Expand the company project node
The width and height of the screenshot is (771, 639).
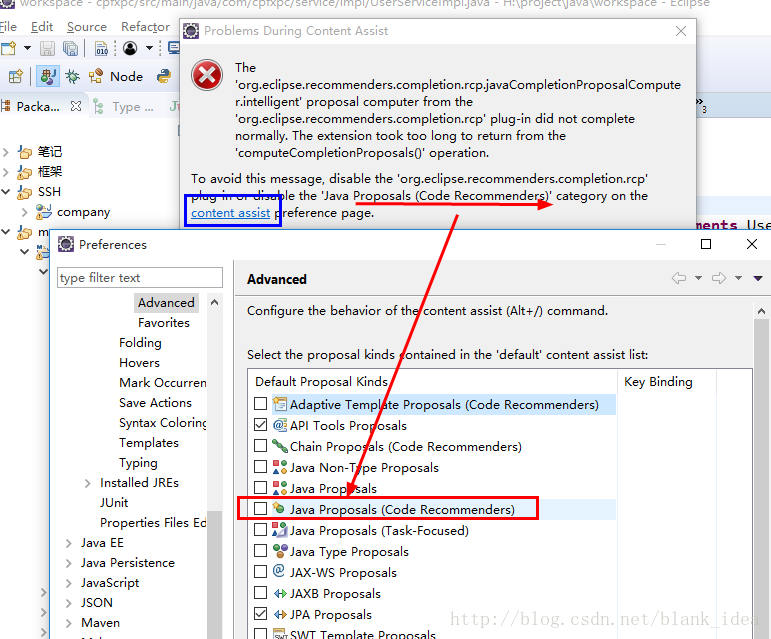click(x=25, y=212)
